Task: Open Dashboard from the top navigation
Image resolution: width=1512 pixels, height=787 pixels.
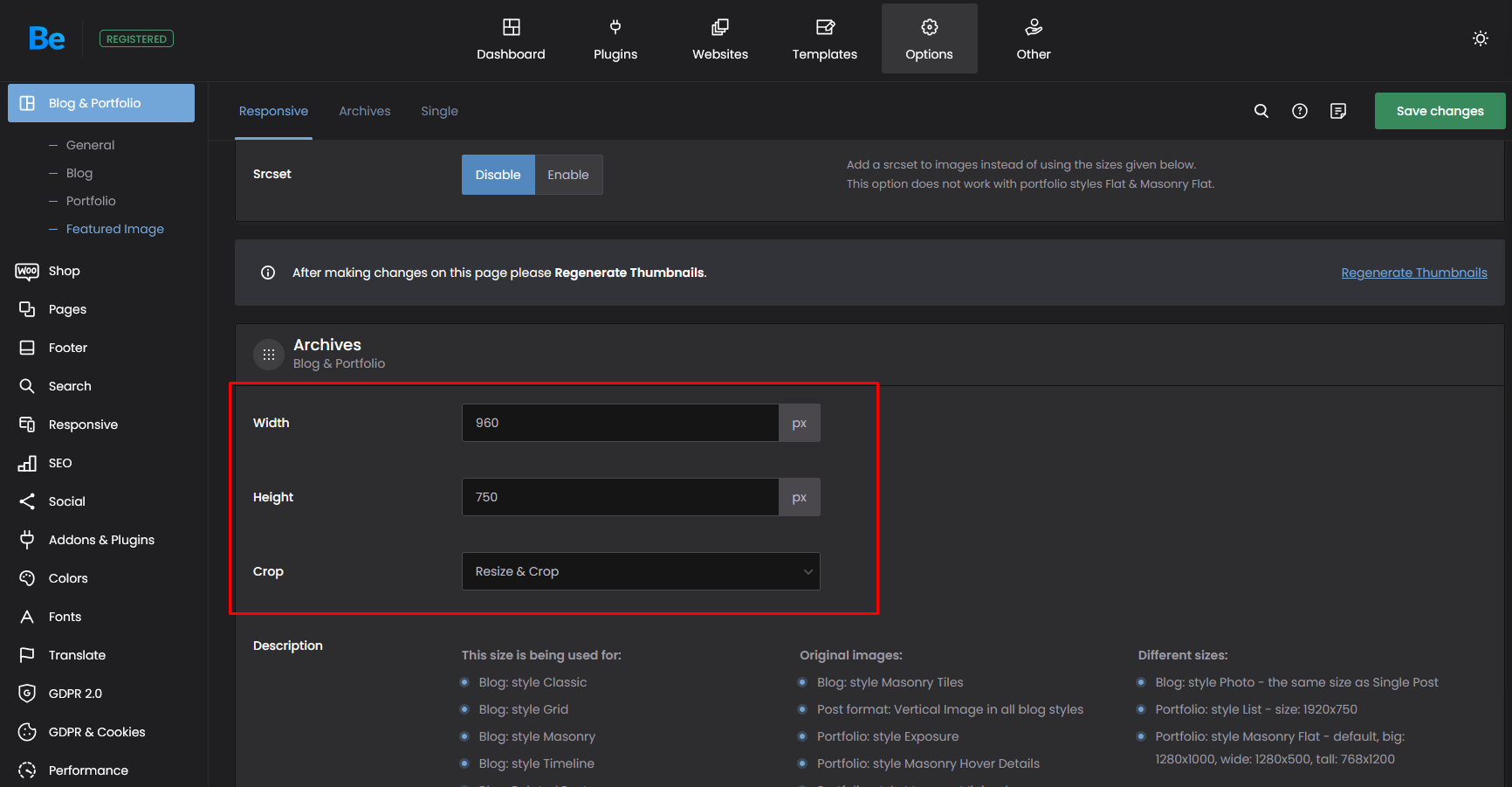Action: [x=511, y=38]
